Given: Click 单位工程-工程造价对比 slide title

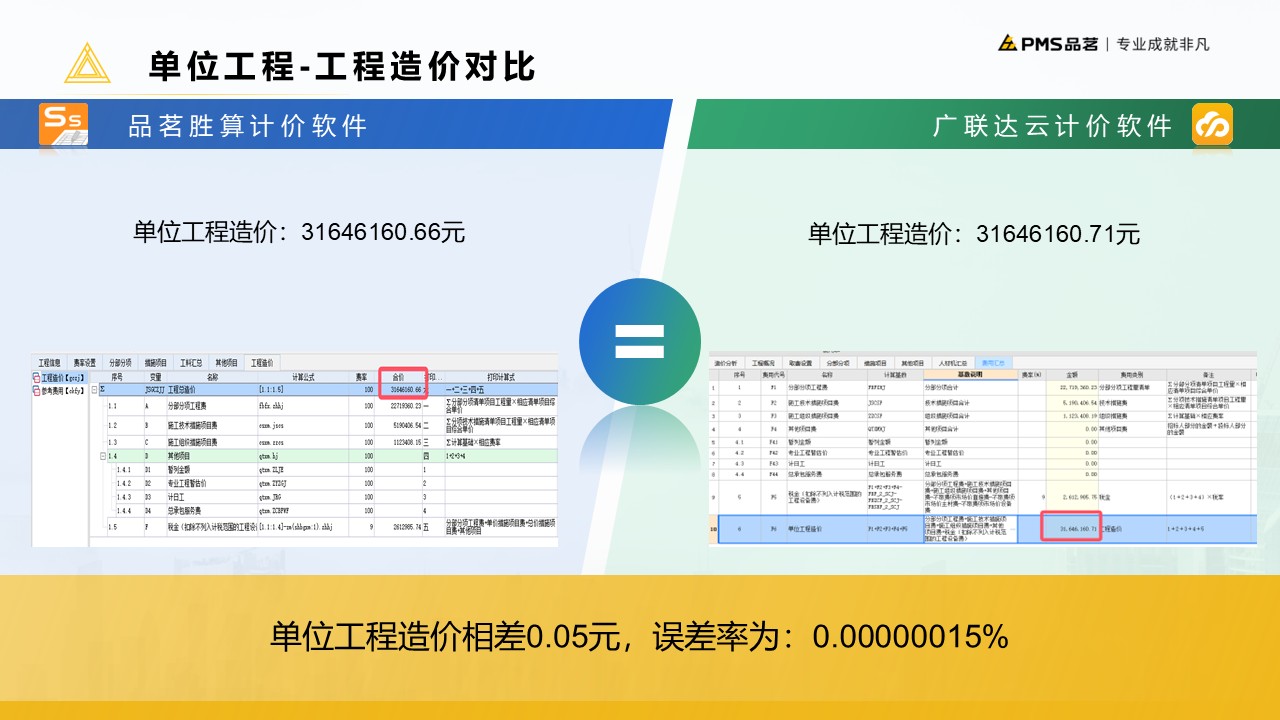Looking at the screenshot, I should 342,66.
